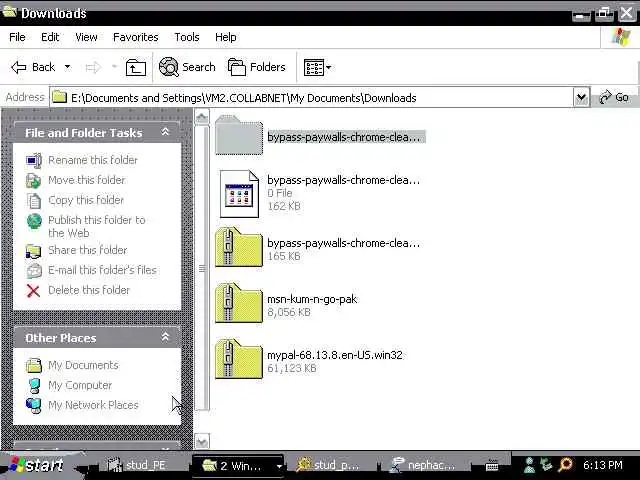The image size is (640, 480).
Task: Click the 6:13 PM clock
Action: point(603,465)
